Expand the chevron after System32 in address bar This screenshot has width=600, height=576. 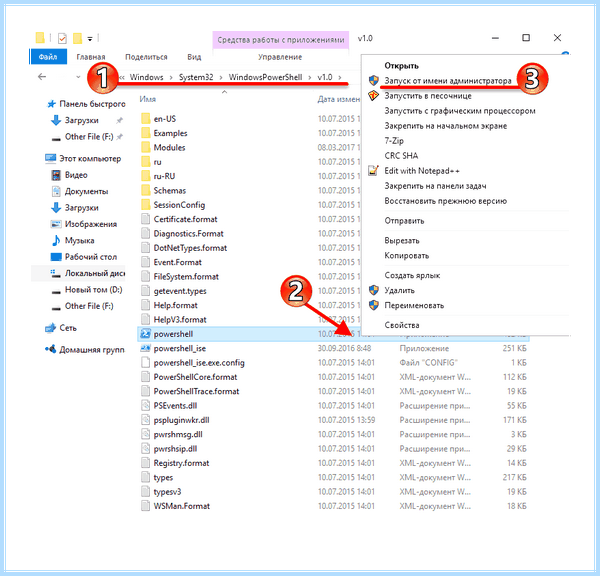click(221, 77)
